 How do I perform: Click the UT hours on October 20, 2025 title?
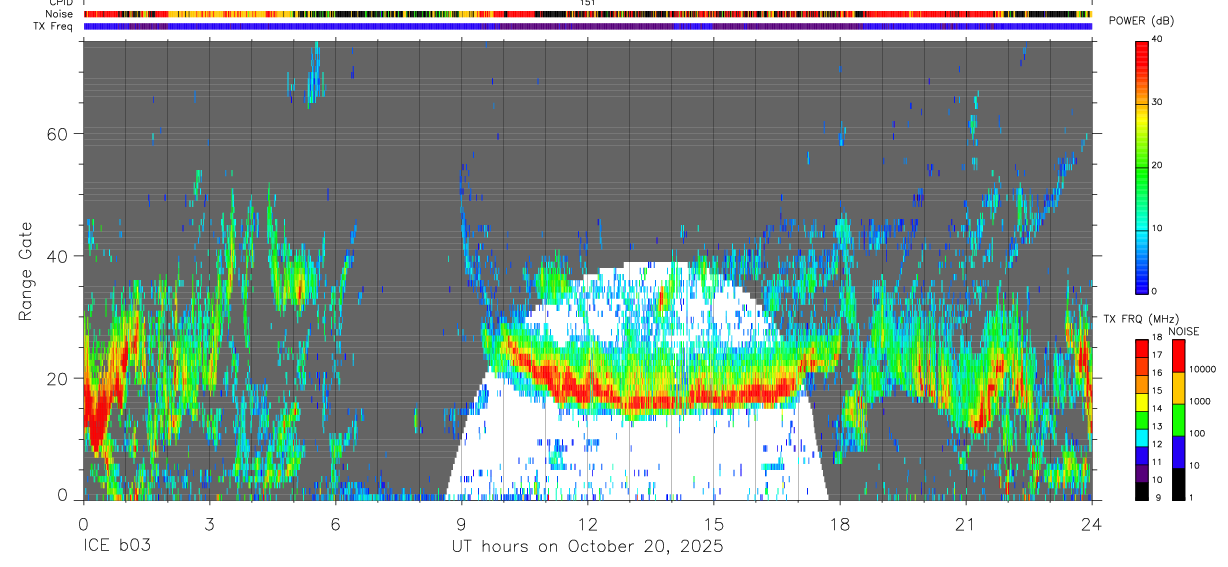[587, 547]
